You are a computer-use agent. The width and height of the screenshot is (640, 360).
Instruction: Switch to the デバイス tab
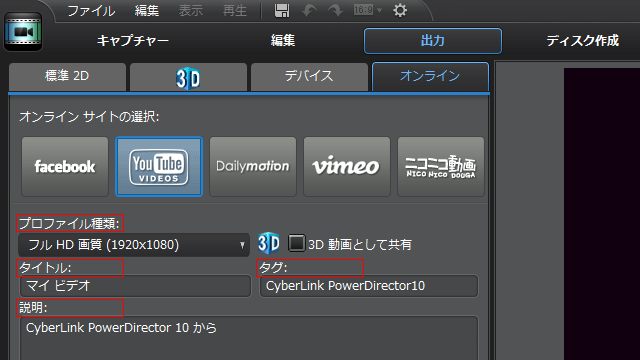pyautogui.click(x=309, y=76)
